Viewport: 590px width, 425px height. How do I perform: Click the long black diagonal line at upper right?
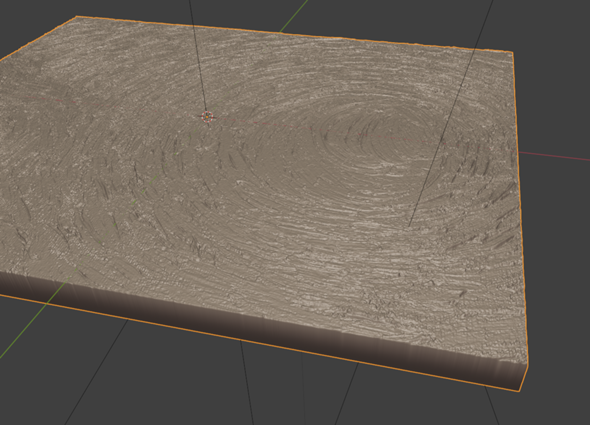[x=452, y=113]
